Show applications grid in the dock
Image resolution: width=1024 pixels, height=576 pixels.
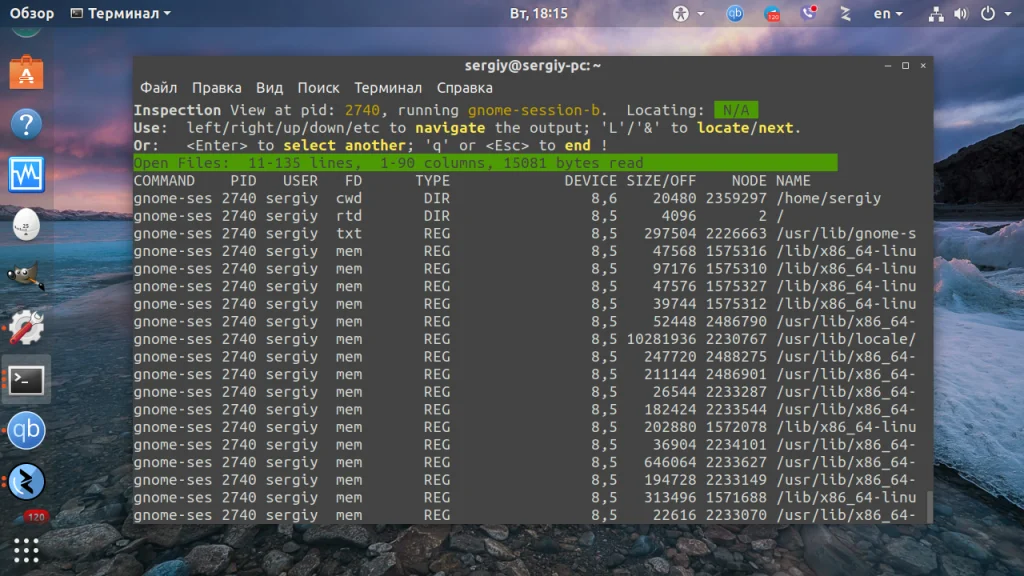tap(26, 551)
